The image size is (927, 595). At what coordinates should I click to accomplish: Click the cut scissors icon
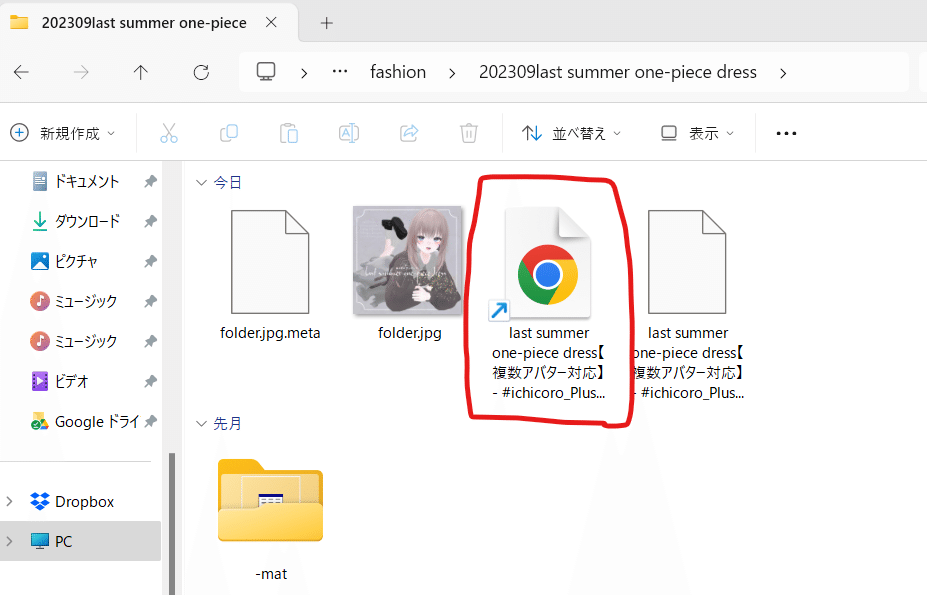coord(169,133)
